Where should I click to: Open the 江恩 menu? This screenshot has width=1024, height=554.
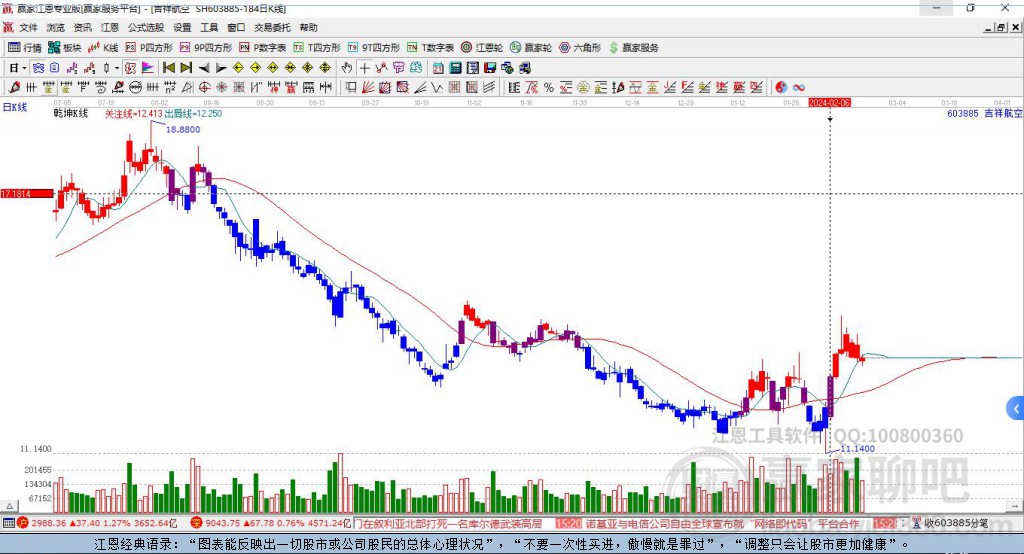click(x=110, y=27)
